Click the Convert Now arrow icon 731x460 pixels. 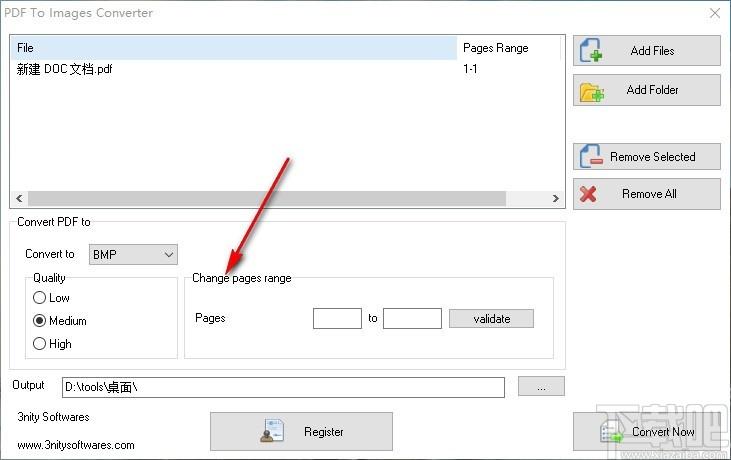pos(611,432)
